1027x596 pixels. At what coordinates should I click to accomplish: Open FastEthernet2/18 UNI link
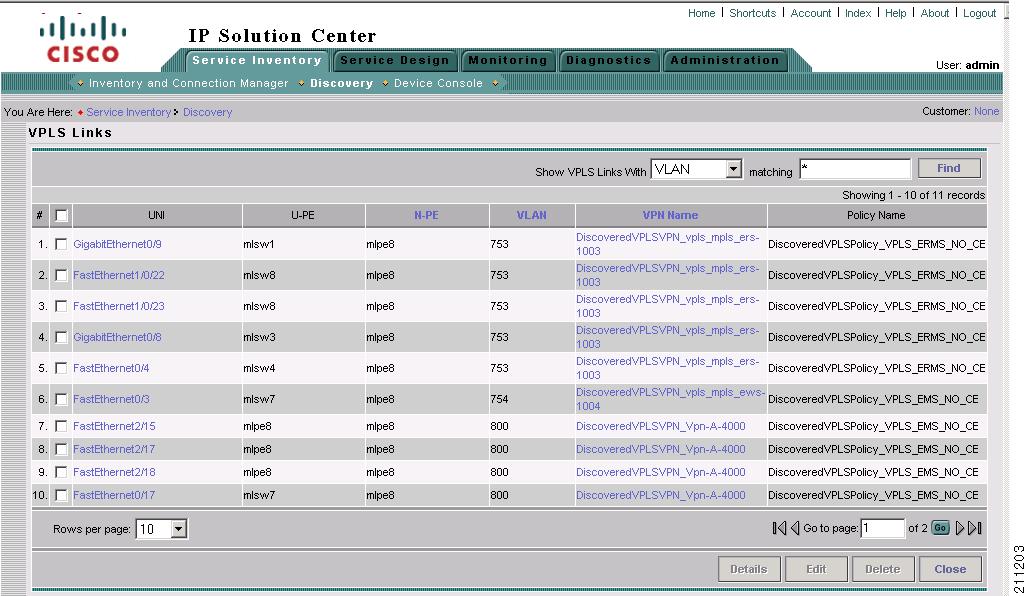114,472
